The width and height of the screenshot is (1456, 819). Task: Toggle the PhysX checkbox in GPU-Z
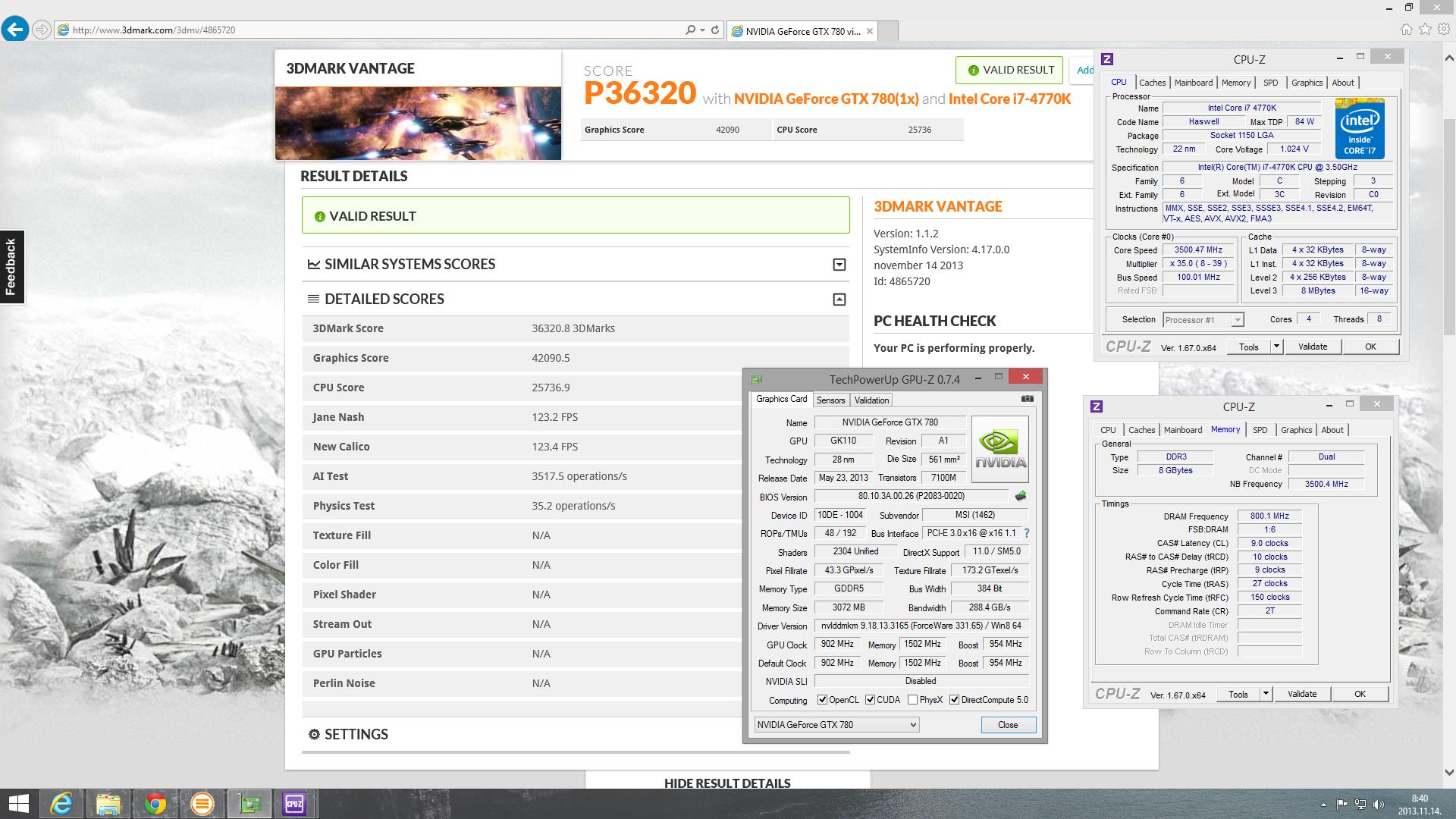point(912,700)
